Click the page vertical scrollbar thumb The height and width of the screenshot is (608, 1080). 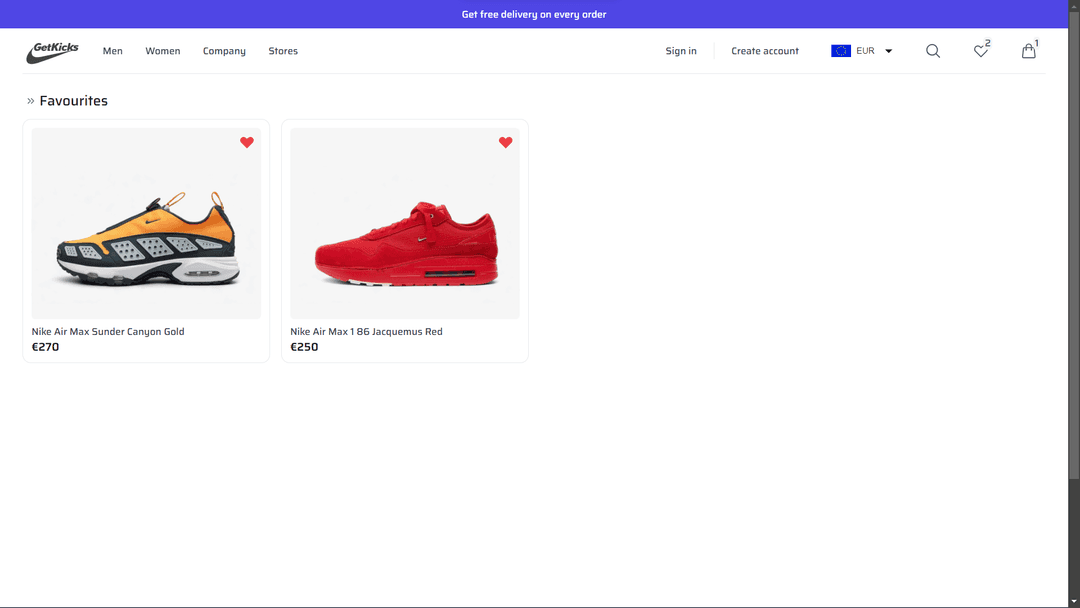(1074, 244)
